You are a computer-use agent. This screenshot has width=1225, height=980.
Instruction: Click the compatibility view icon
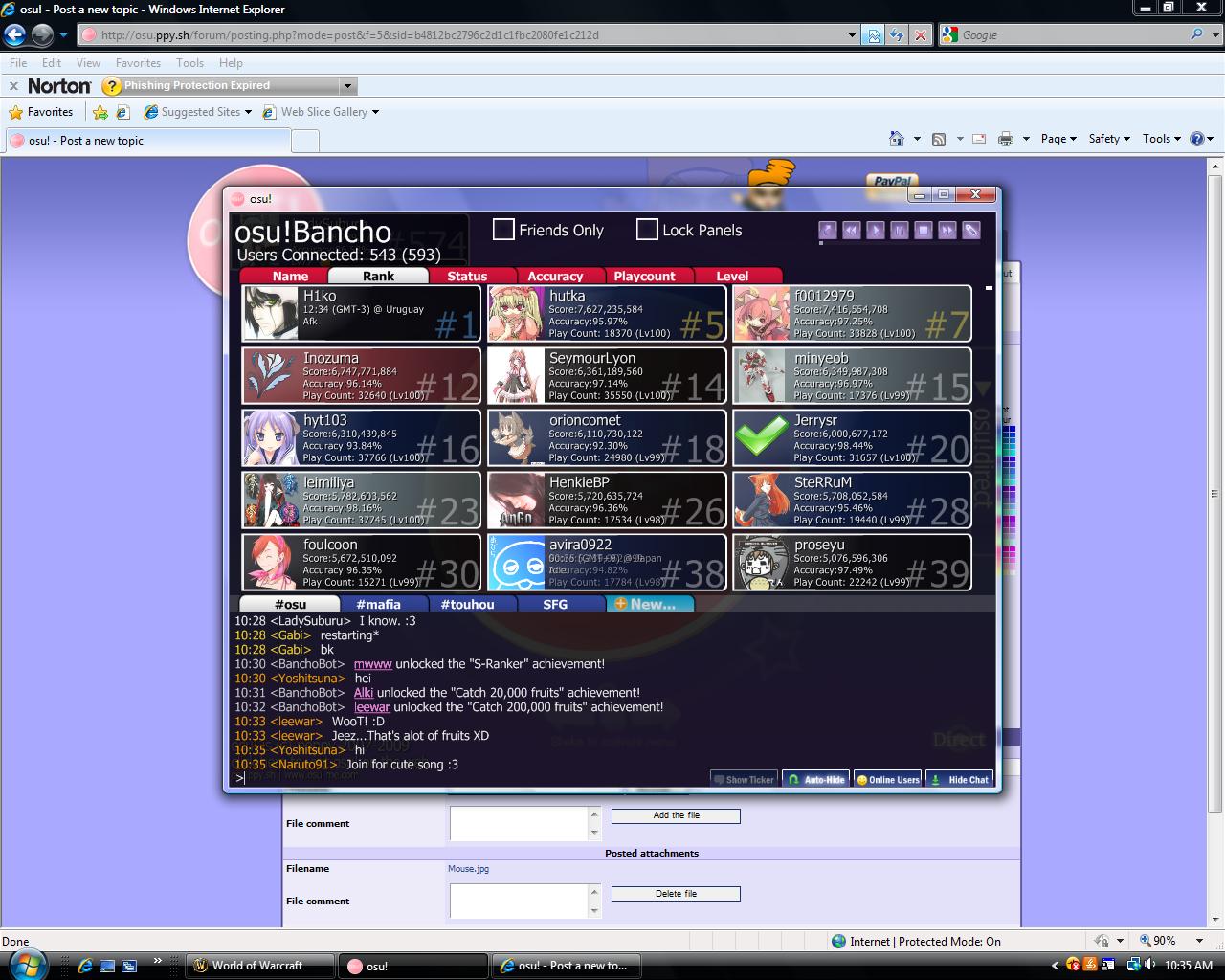point(873,35)
